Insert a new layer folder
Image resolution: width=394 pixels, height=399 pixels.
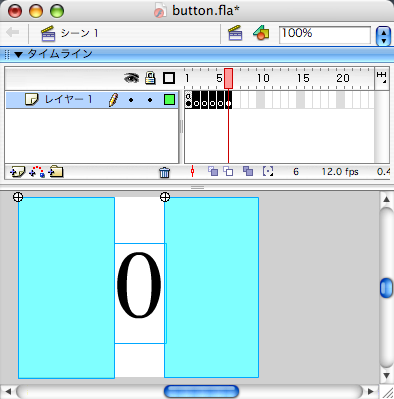(56, 172)
